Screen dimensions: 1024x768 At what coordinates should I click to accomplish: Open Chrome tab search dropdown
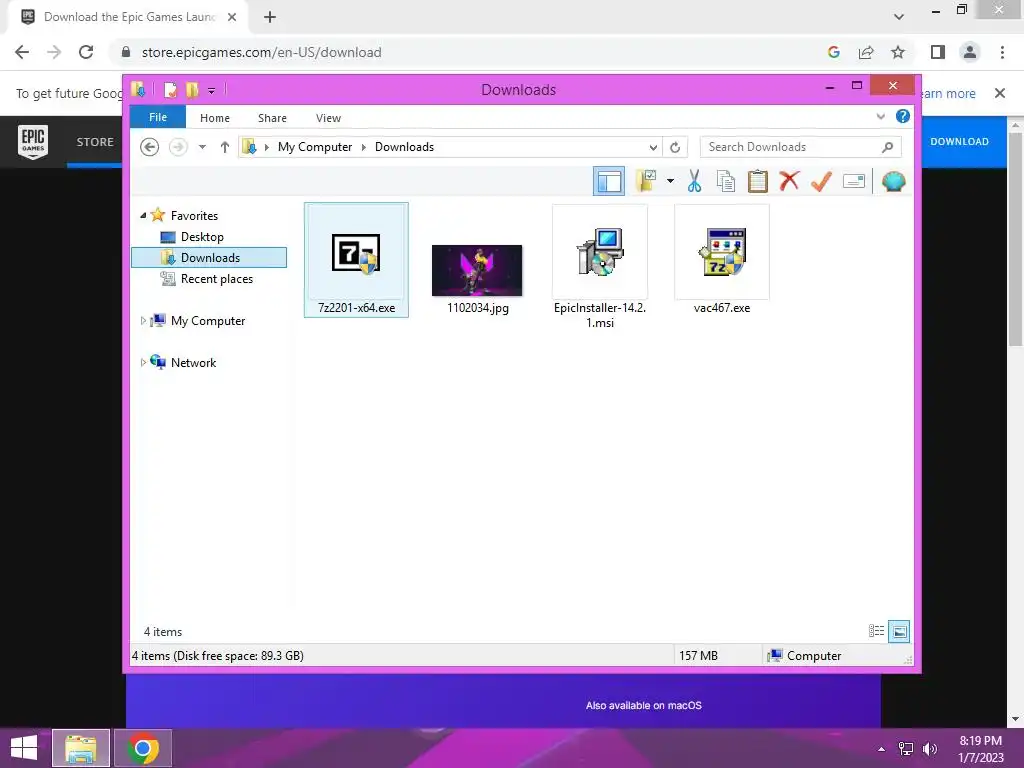[899, 17]
